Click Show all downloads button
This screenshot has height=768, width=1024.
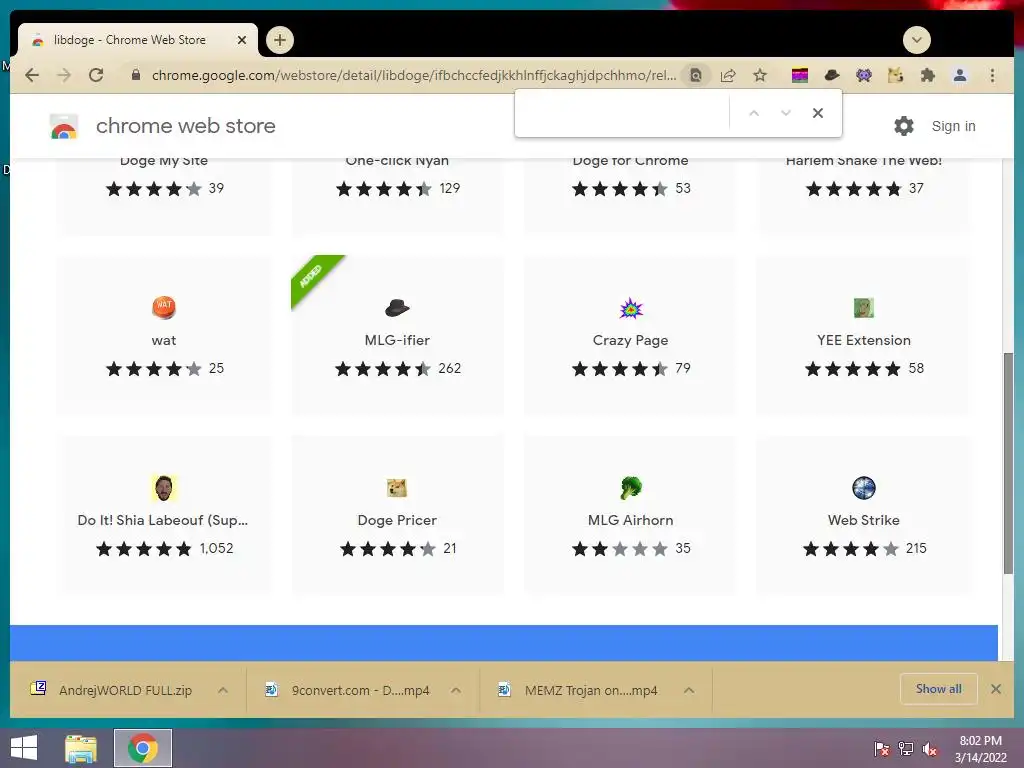pos(938,689)
